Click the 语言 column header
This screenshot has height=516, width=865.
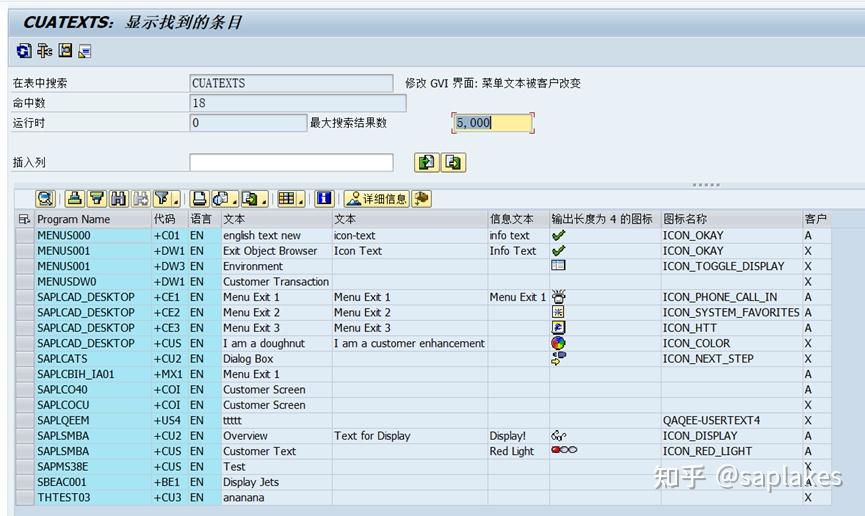[204, 219]
